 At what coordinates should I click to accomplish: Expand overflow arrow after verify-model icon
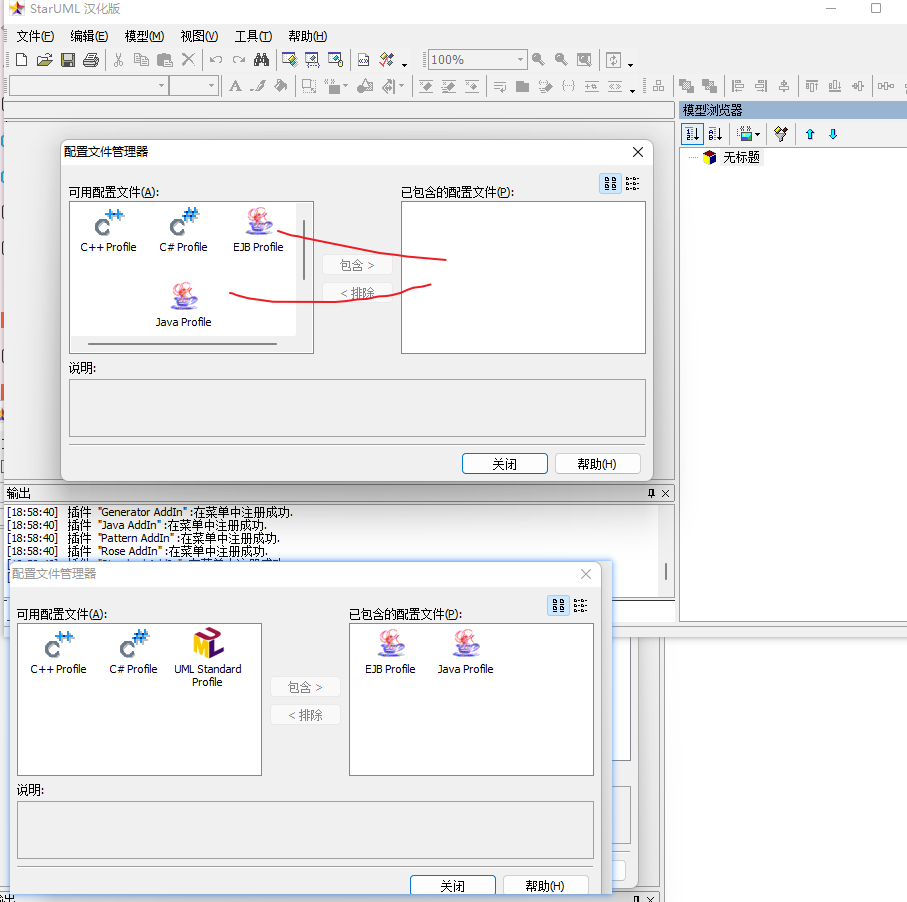(404, 64)
